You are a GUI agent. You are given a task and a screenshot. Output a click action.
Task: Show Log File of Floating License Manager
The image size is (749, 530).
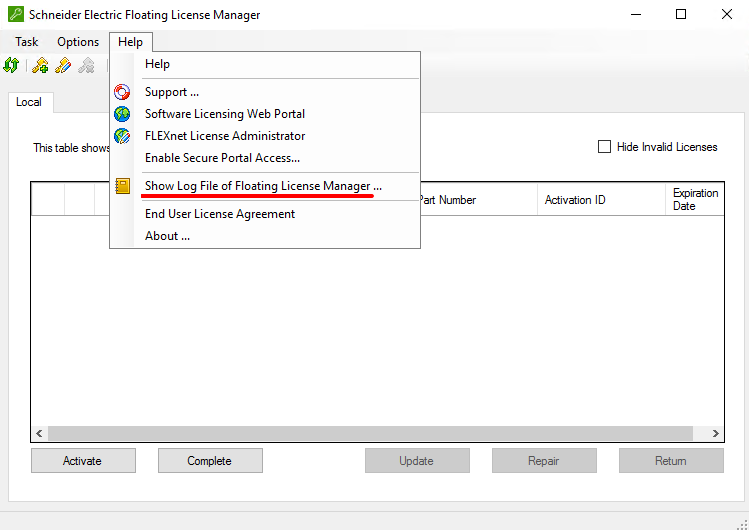pos(265,186)
